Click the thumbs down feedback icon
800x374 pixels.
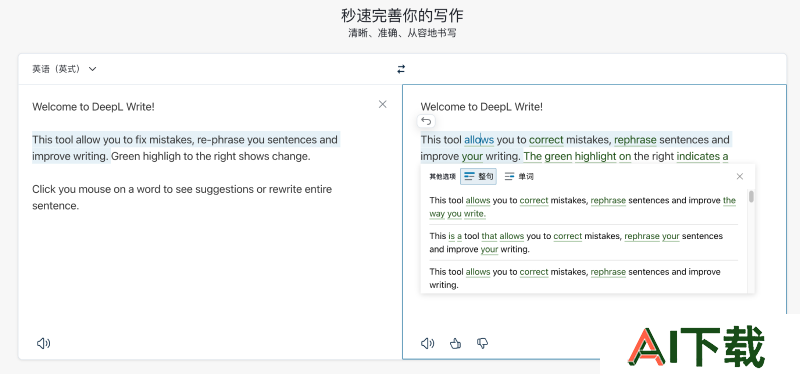click(x=482, y=343)
